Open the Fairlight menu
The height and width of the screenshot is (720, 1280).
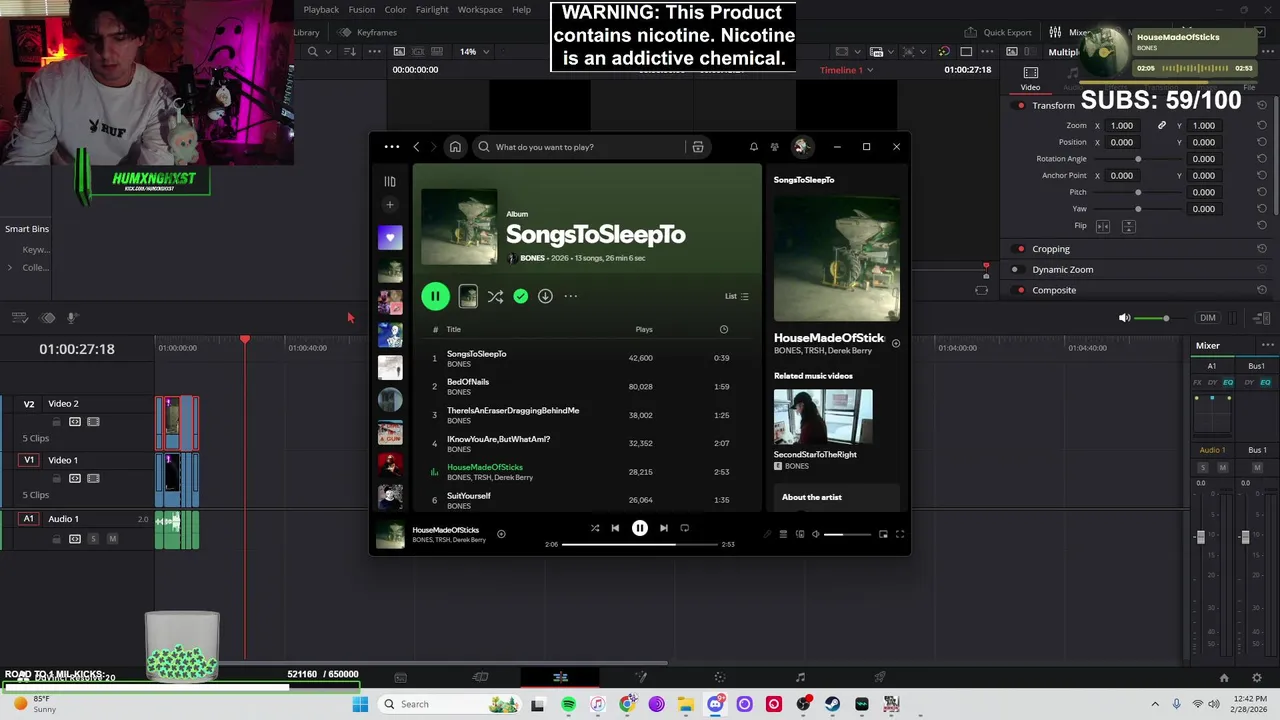(432, 10)
